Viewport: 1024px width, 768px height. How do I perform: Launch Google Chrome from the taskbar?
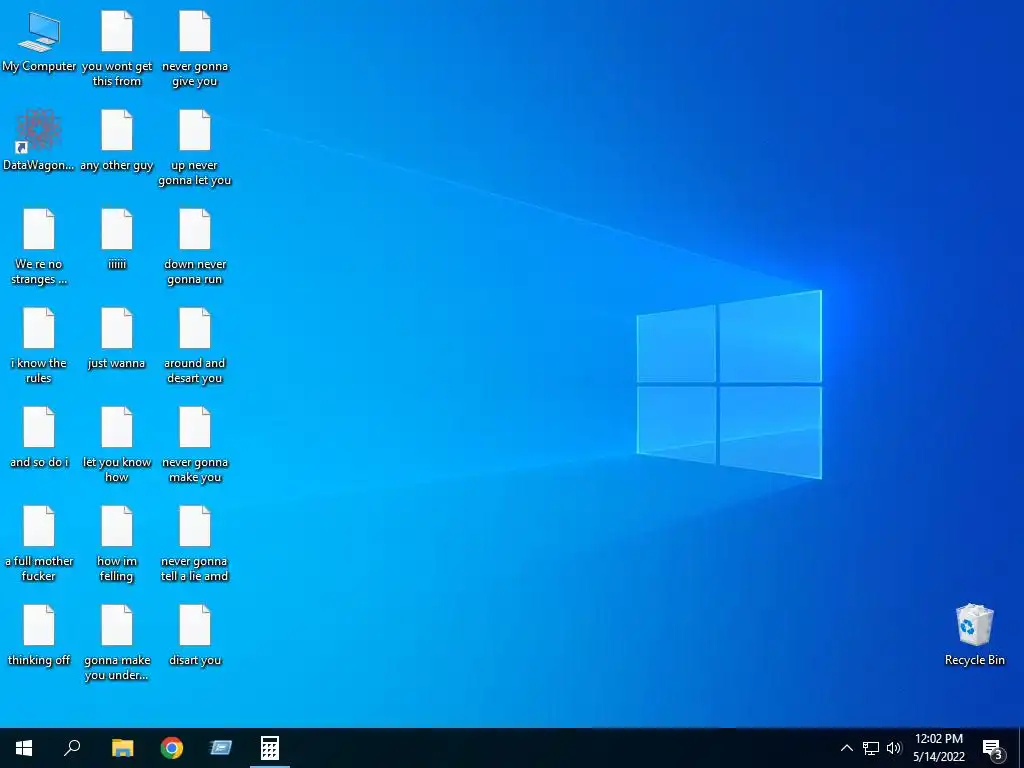[172, 748]
